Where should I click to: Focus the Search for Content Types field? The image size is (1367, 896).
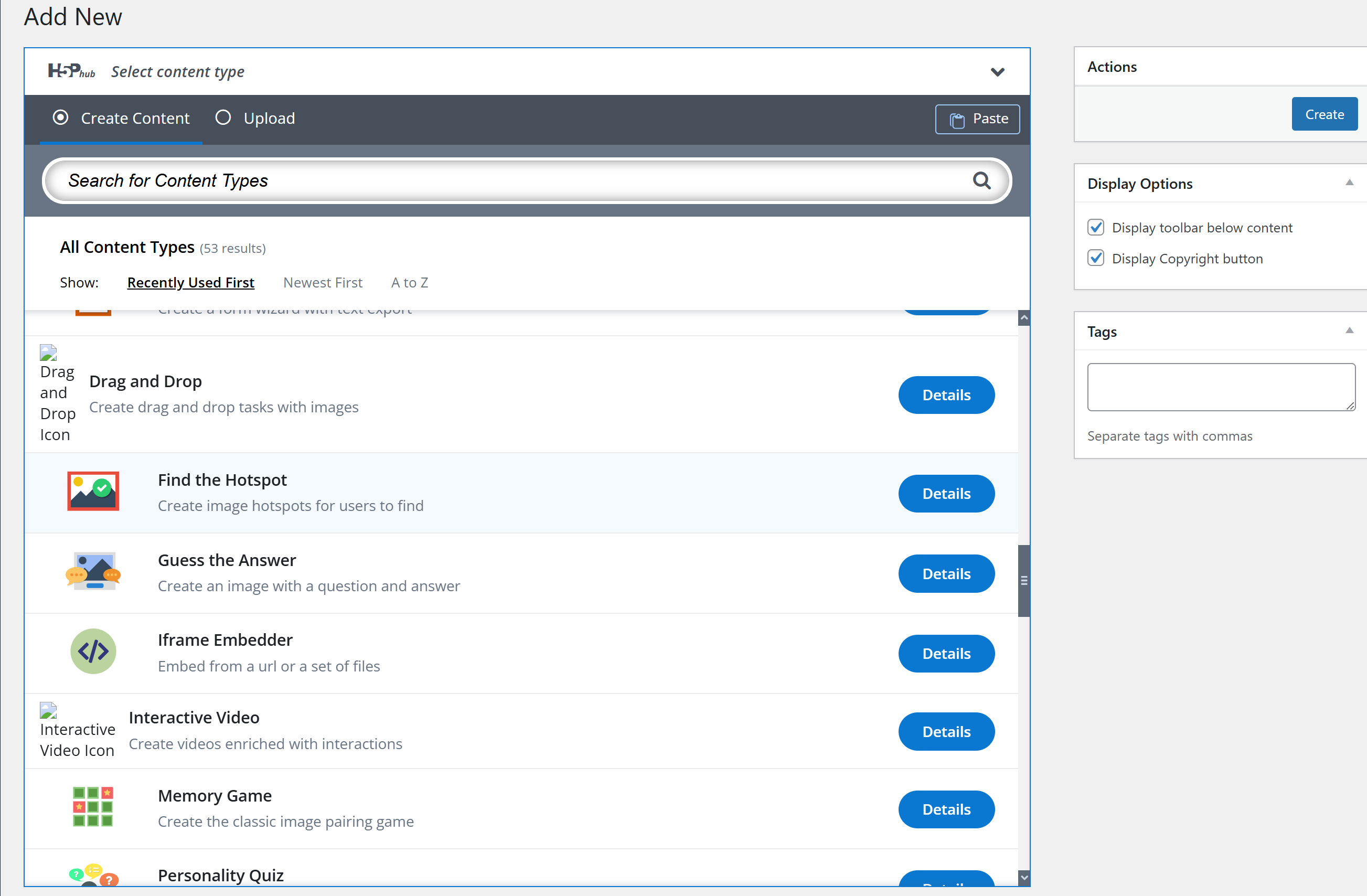(506, 180)
